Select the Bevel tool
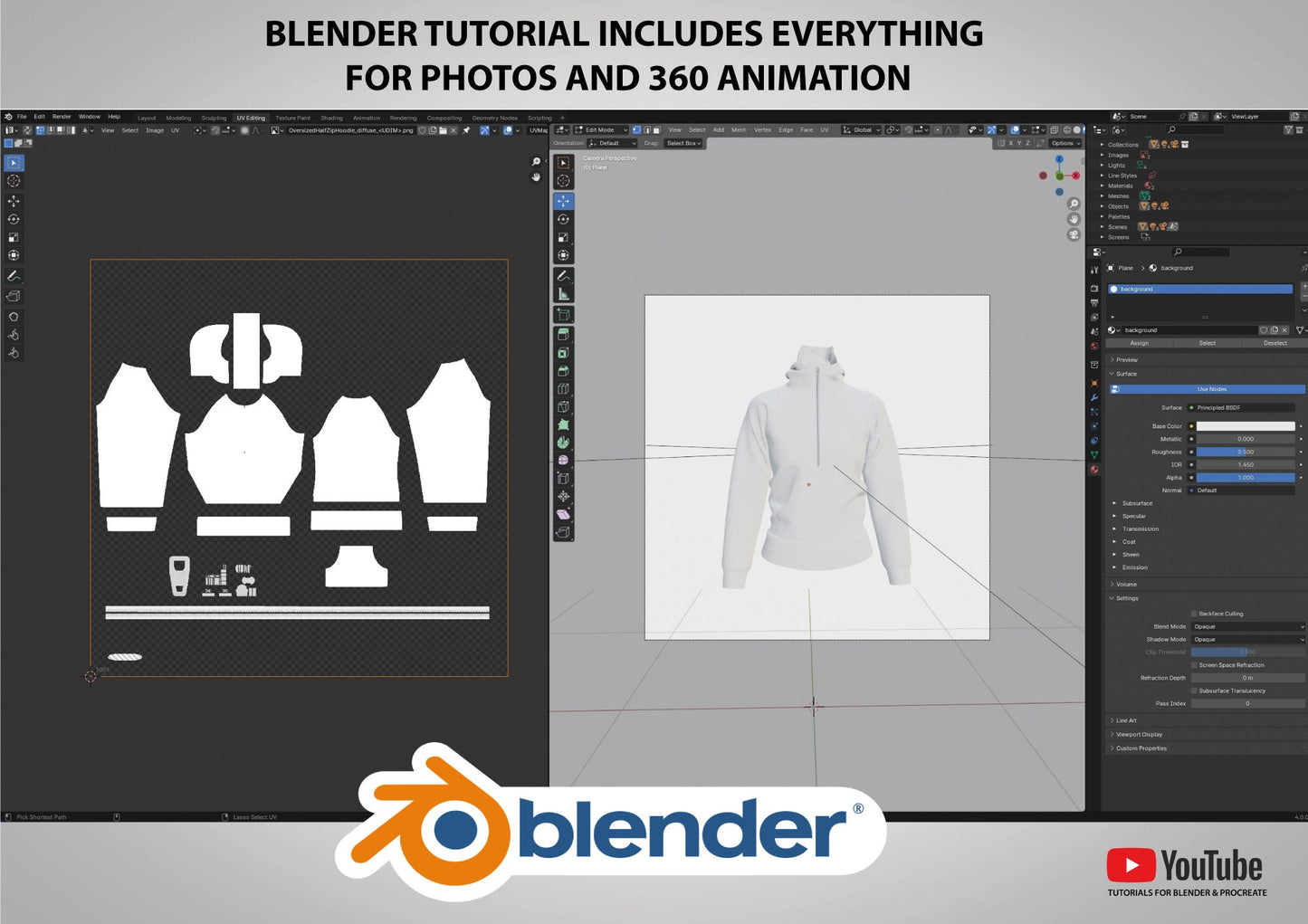This screenshot has width=1308, height=924. 563,370
